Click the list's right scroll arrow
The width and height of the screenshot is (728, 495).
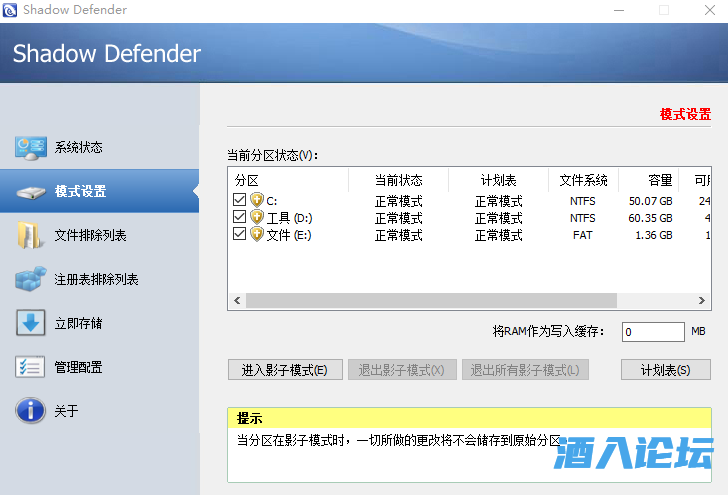coord(702,300)
